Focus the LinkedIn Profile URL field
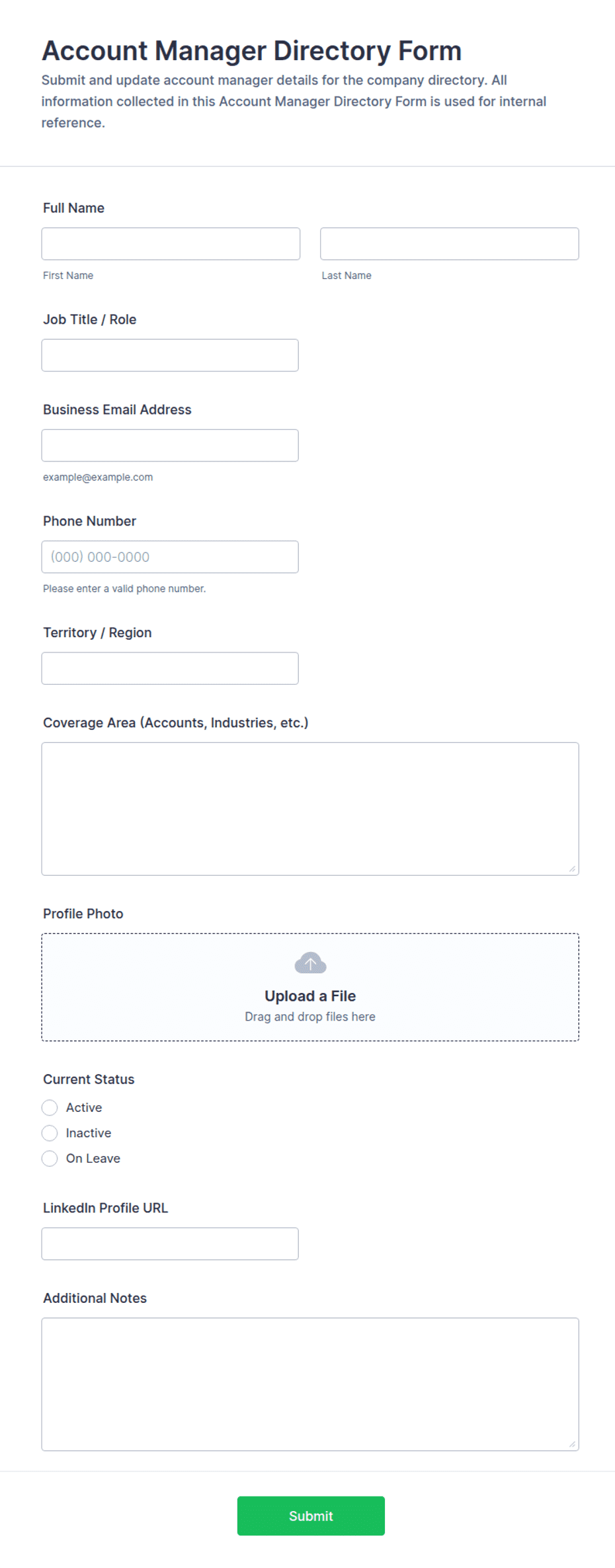 170,1243
